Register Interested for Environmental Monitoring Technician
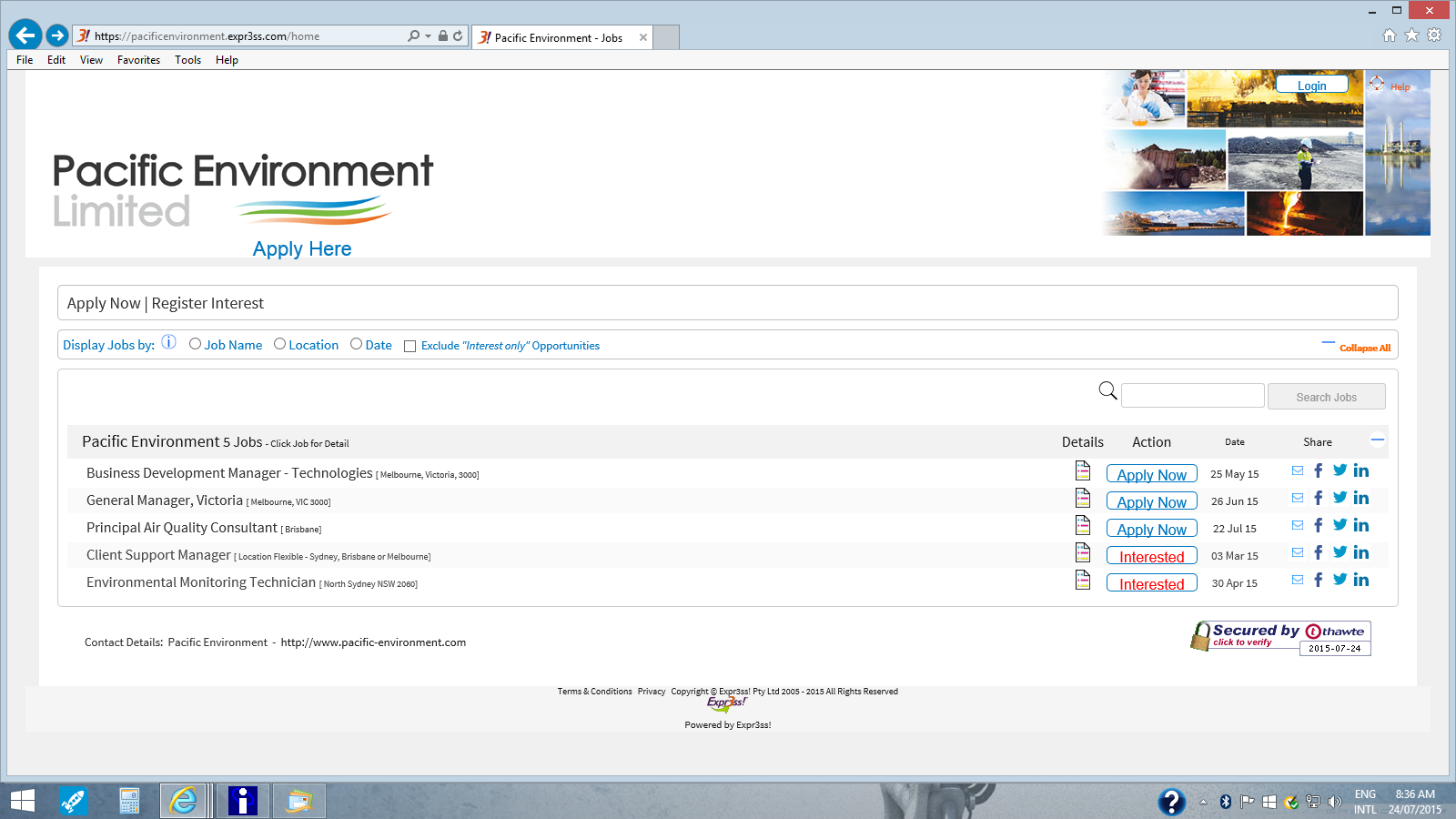The width and height of the screenshot is (1456, 819). tap(1151, 583)
